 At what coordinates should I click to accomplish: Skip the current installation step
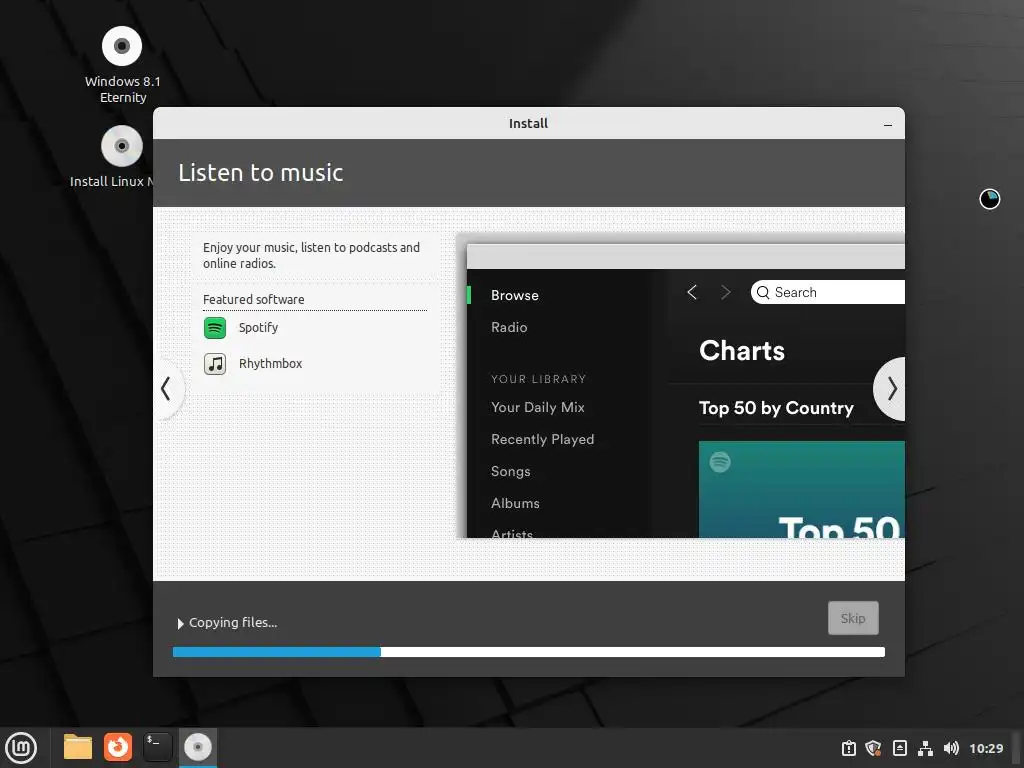pyautogui.click(x=853, y=618)
